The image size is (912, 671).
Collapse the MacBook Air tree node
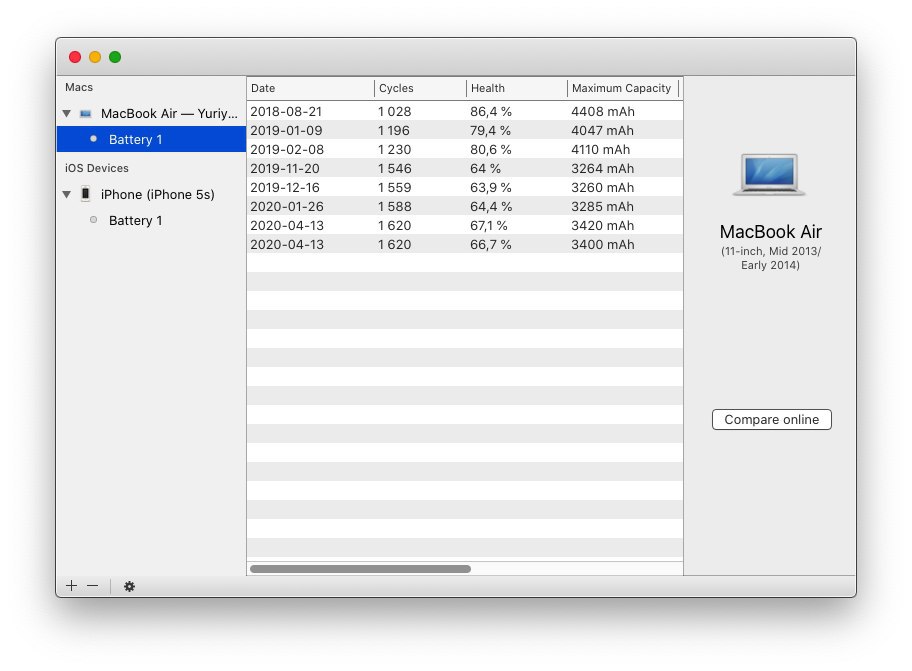coord(67,113)
